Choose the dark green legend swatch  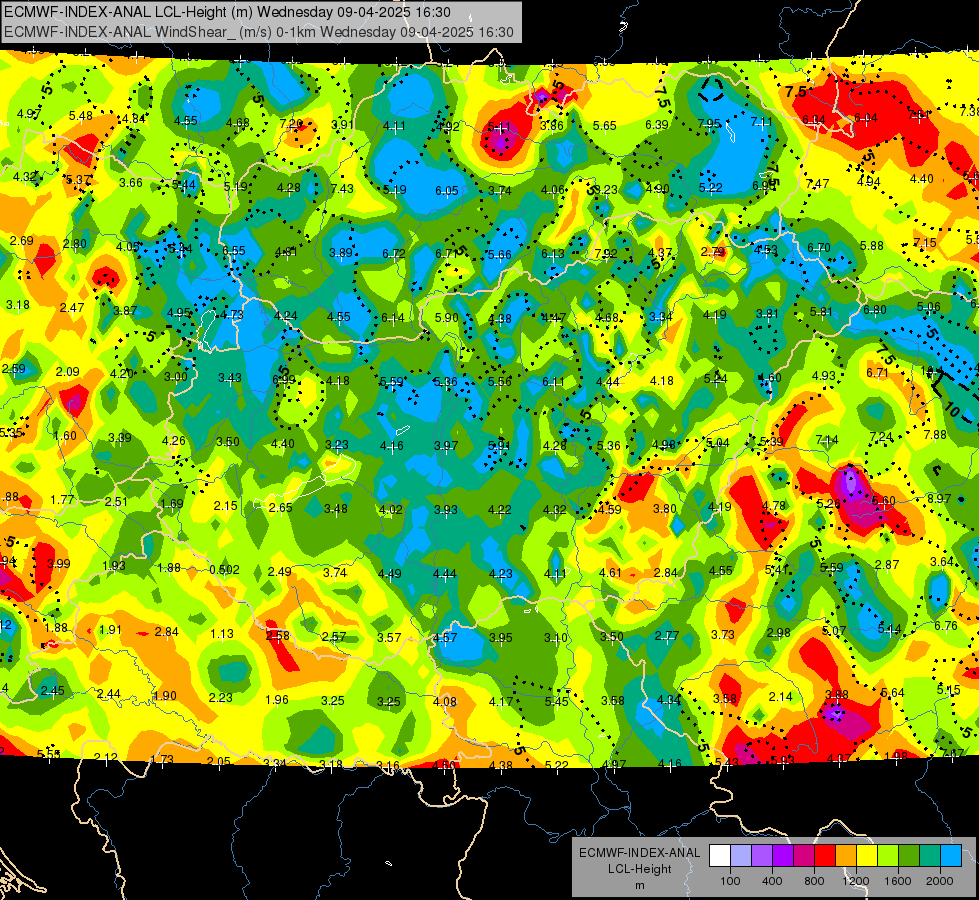(x=909, y=856)
